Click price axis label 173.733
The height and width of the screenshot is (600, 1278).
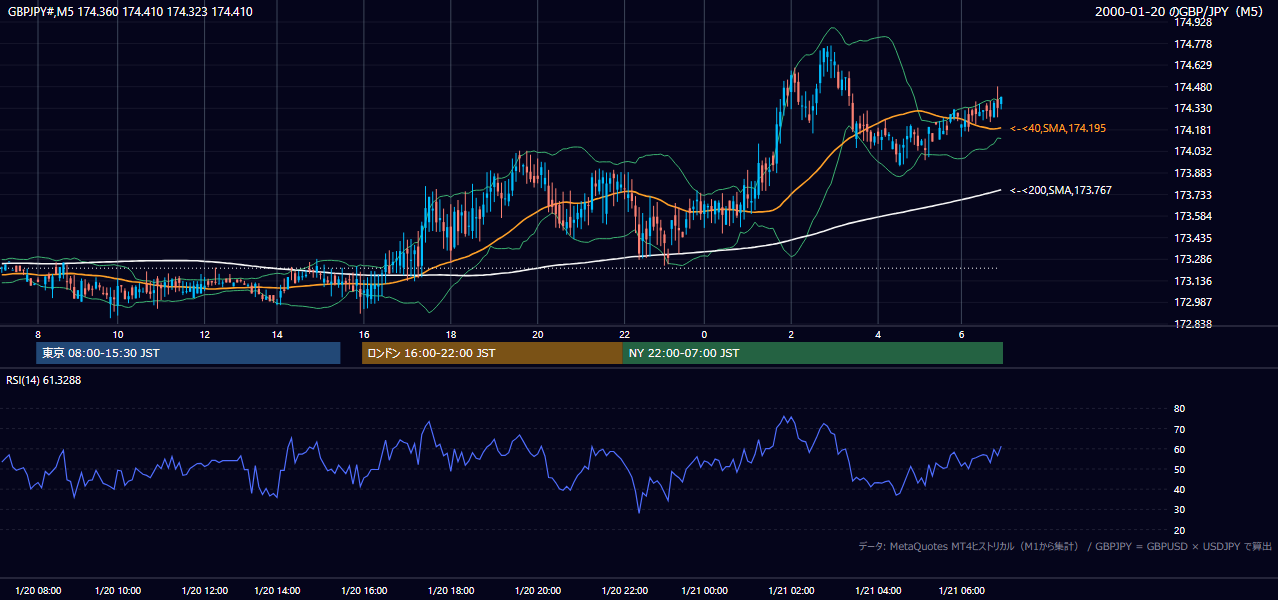click(1193, 195)
